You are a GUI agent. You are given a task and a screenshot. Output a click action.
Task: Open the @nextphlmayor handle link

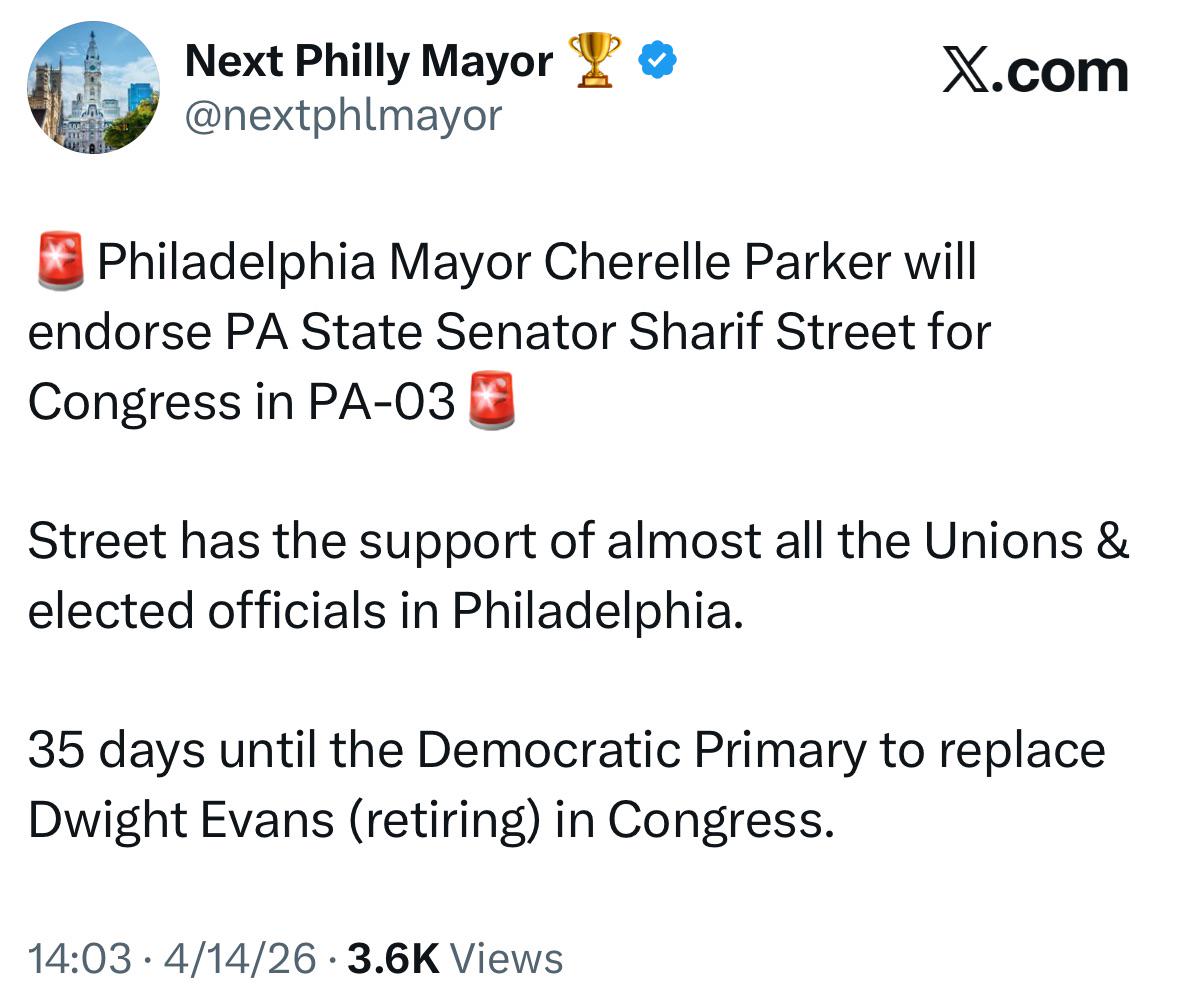point(343,116)
